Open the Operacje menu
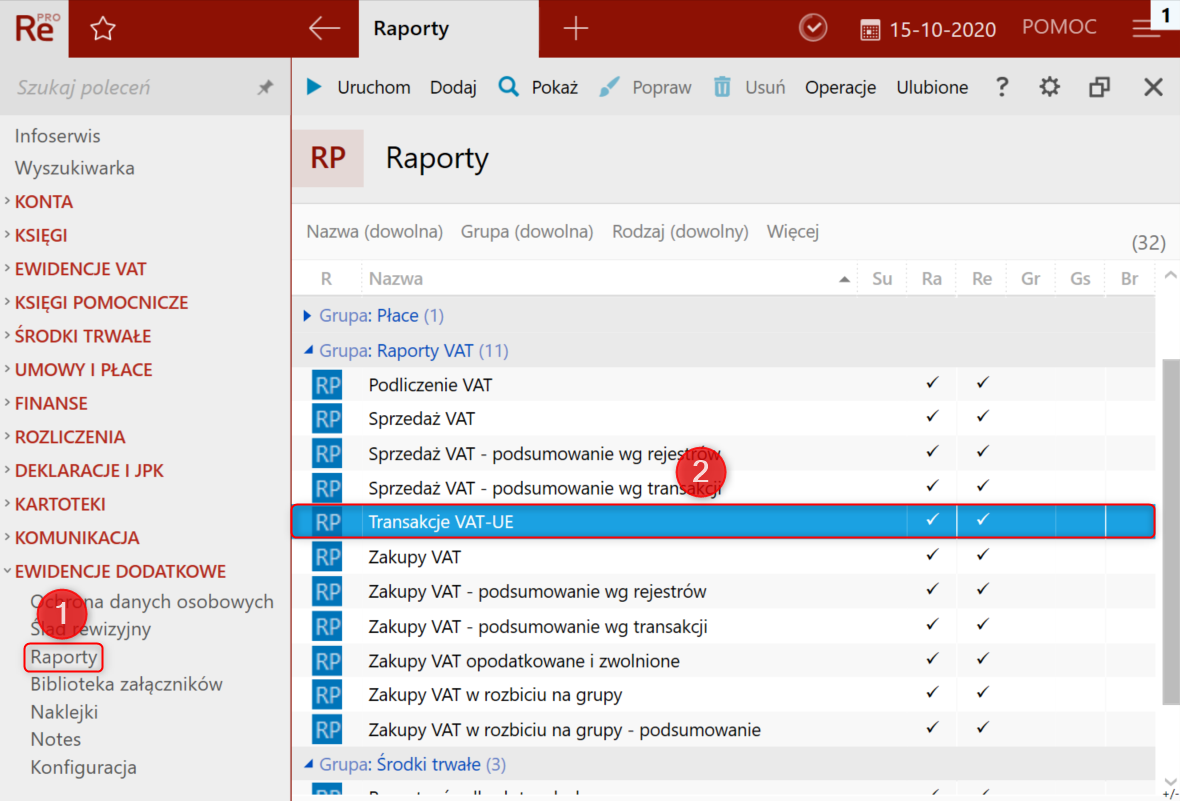The image size is (1180, 801). (840, 87)
